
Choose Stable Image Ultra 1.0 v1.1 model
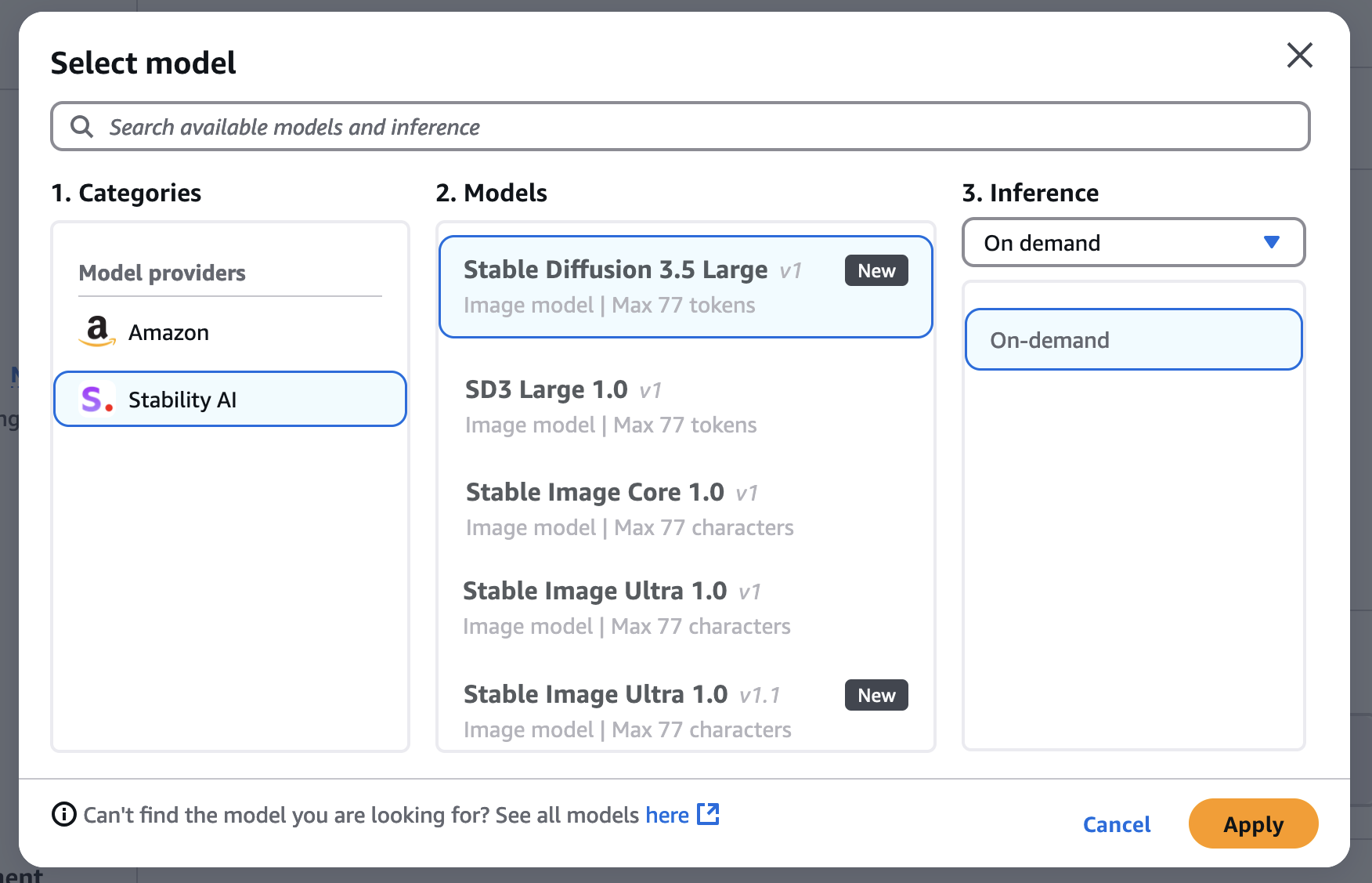[686, 711]
